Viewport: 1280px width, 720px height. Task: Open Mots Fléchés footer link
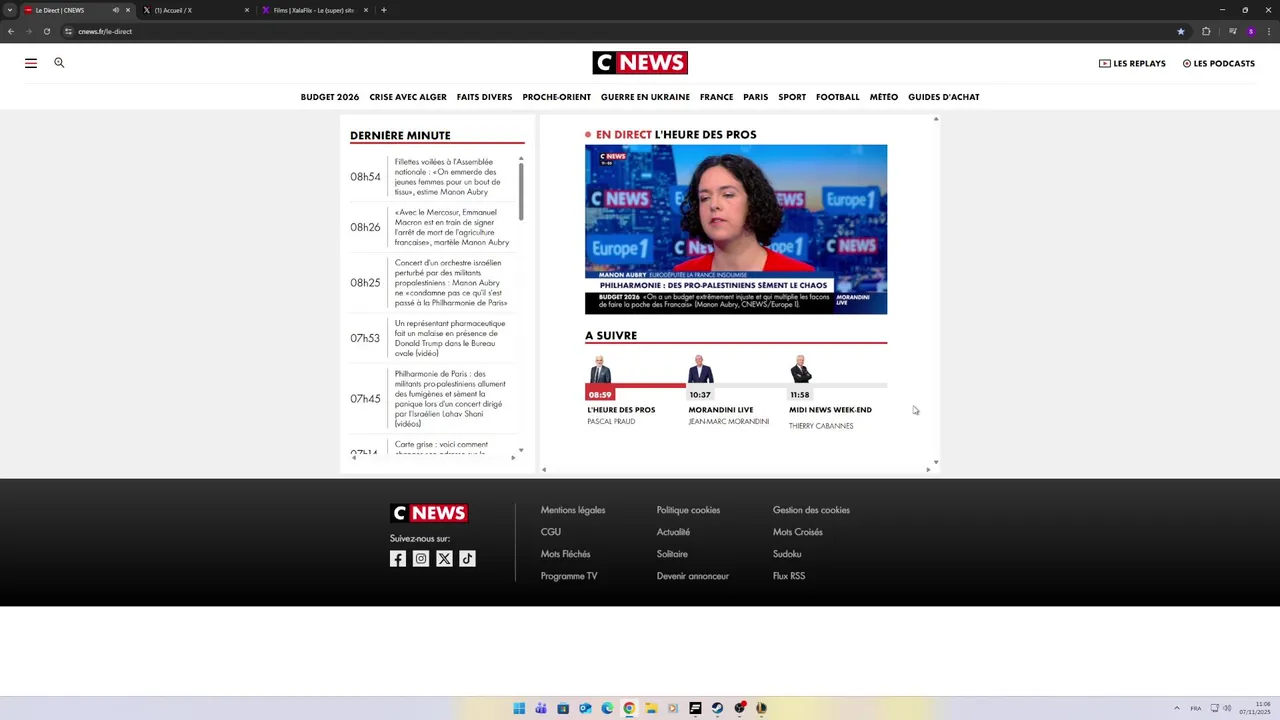tap(565, 554)
